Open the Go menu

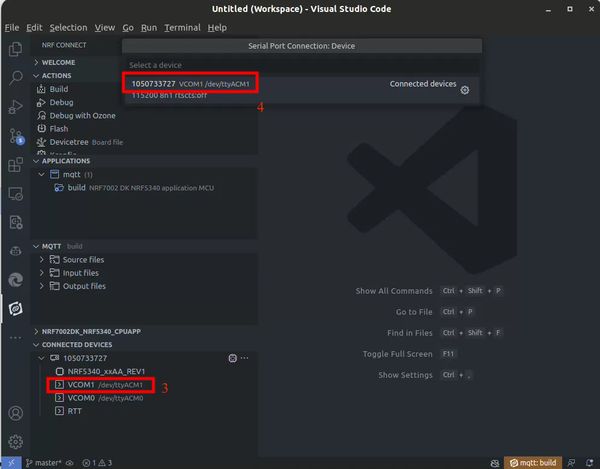pos(128,28)
